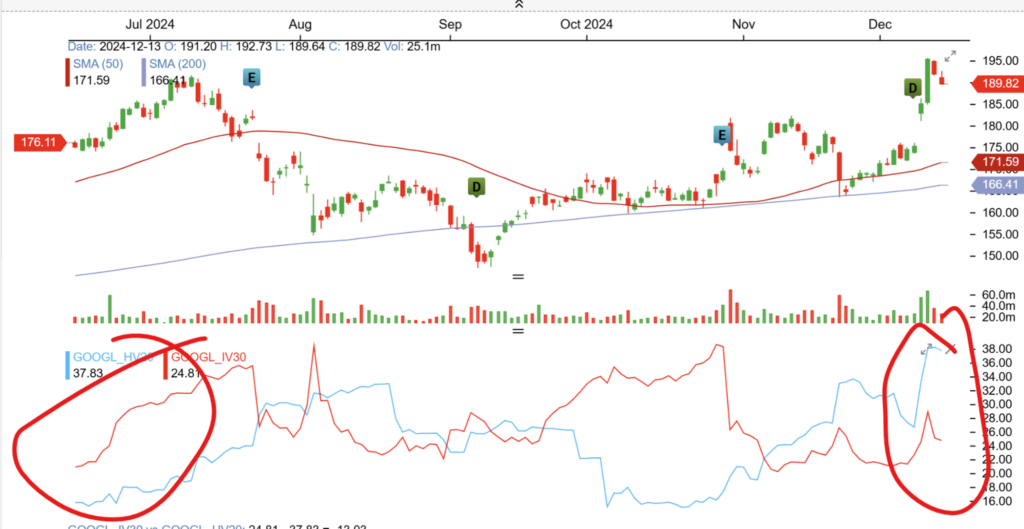The image size is (1024, 529).
Task: Click the Jul 2024 axis label
Action: point(150,25)
